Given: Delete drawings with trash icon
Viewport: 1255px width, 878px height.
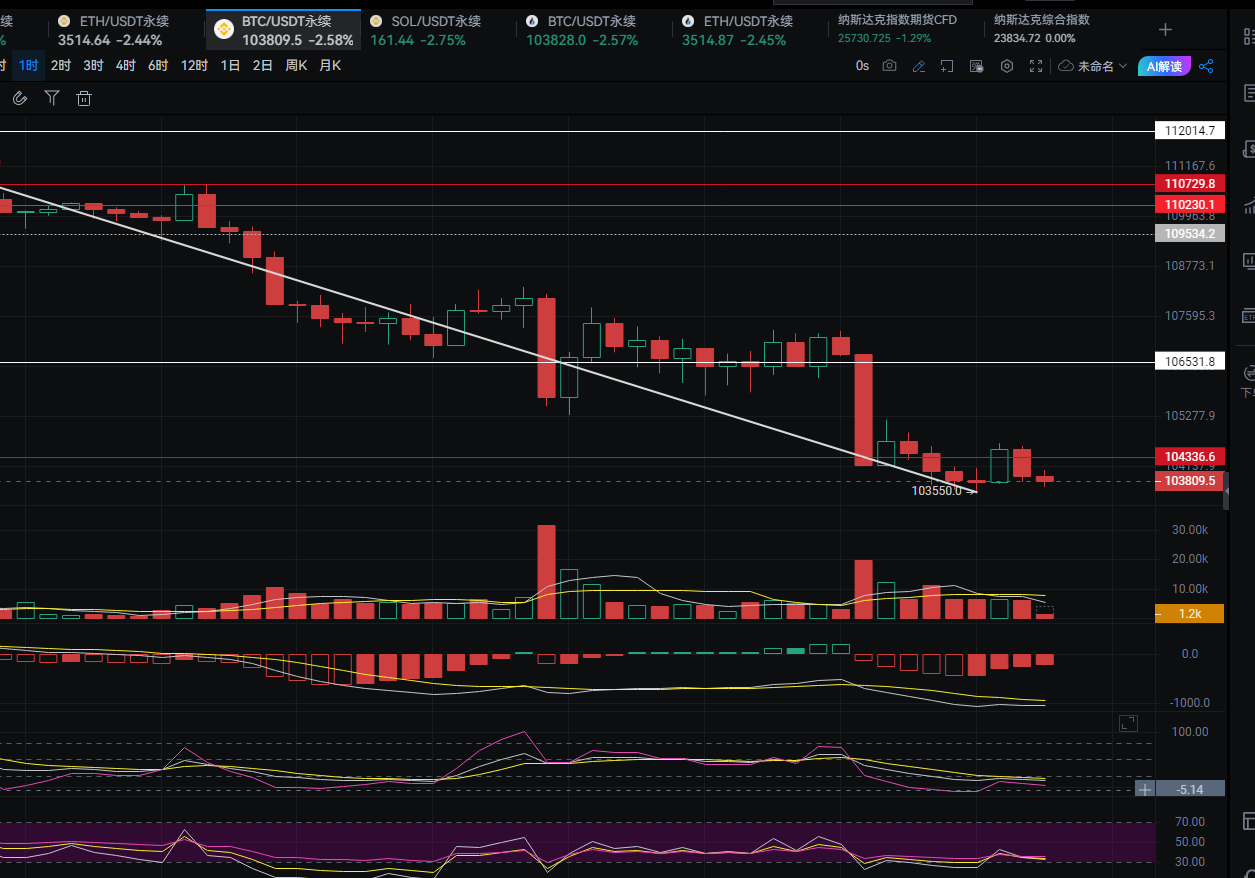Looking at the screenshot, I should tap(84, 98).
